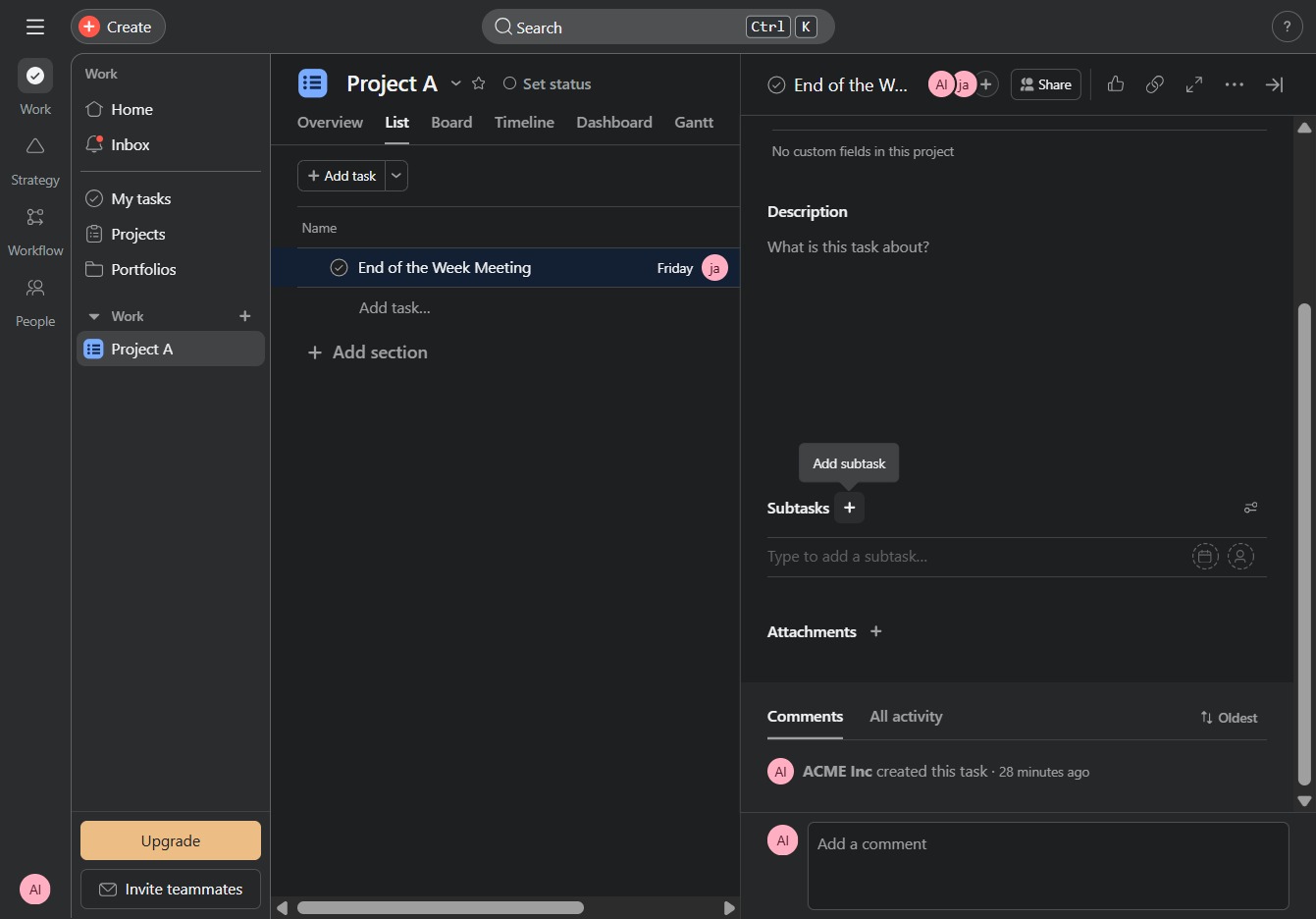Viewport: 1316px width, 919px height.
Task: Select Workflow in the left rail
Action: (x=35, y=231)
